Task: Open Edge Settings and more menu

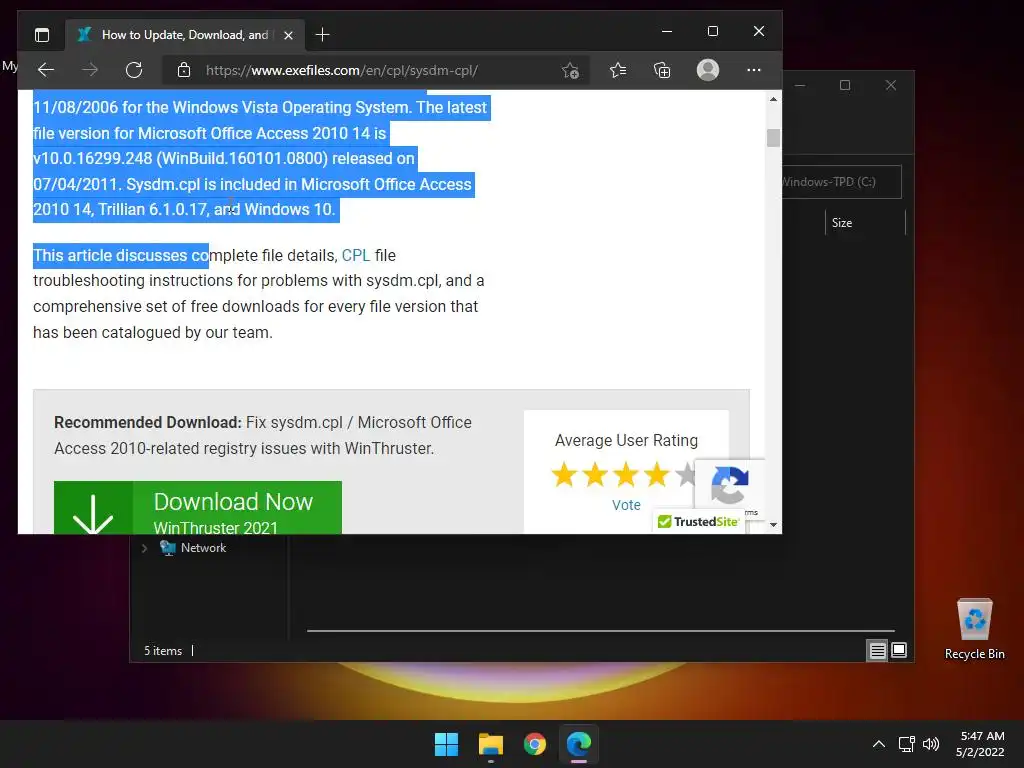Action: (x=754, y=70)
